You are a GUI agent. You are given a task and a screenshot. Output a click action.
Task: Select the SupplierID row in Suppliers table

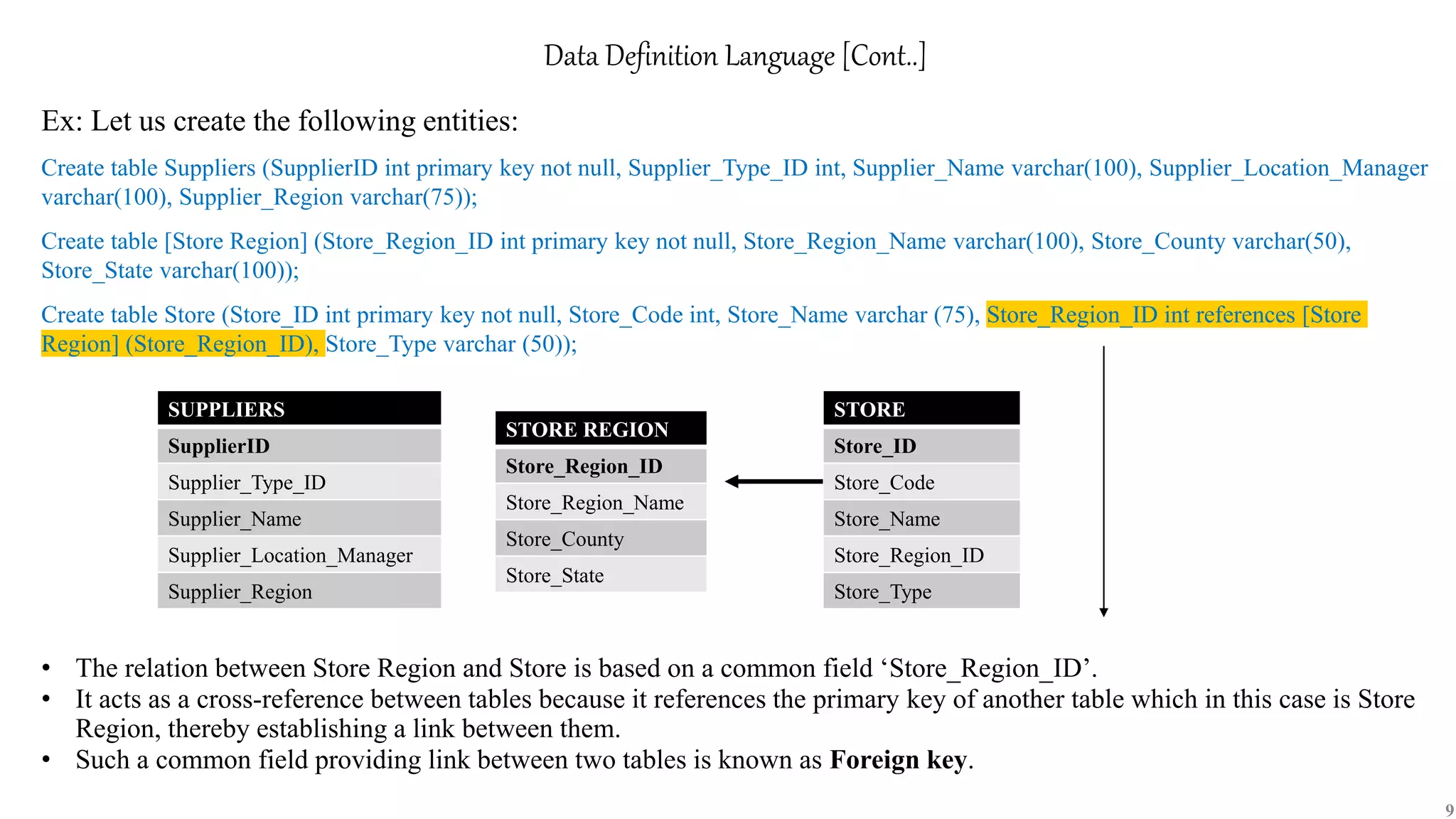[299, 446]
